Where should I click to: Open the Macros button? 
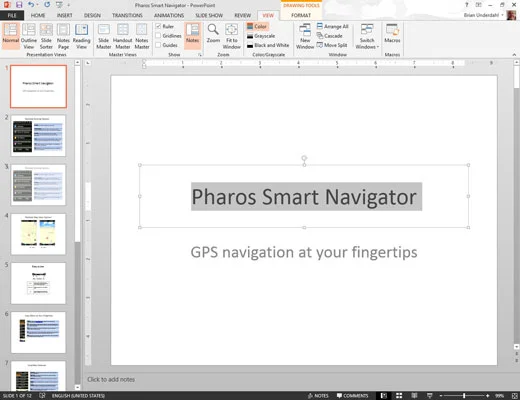click(392, 34)
